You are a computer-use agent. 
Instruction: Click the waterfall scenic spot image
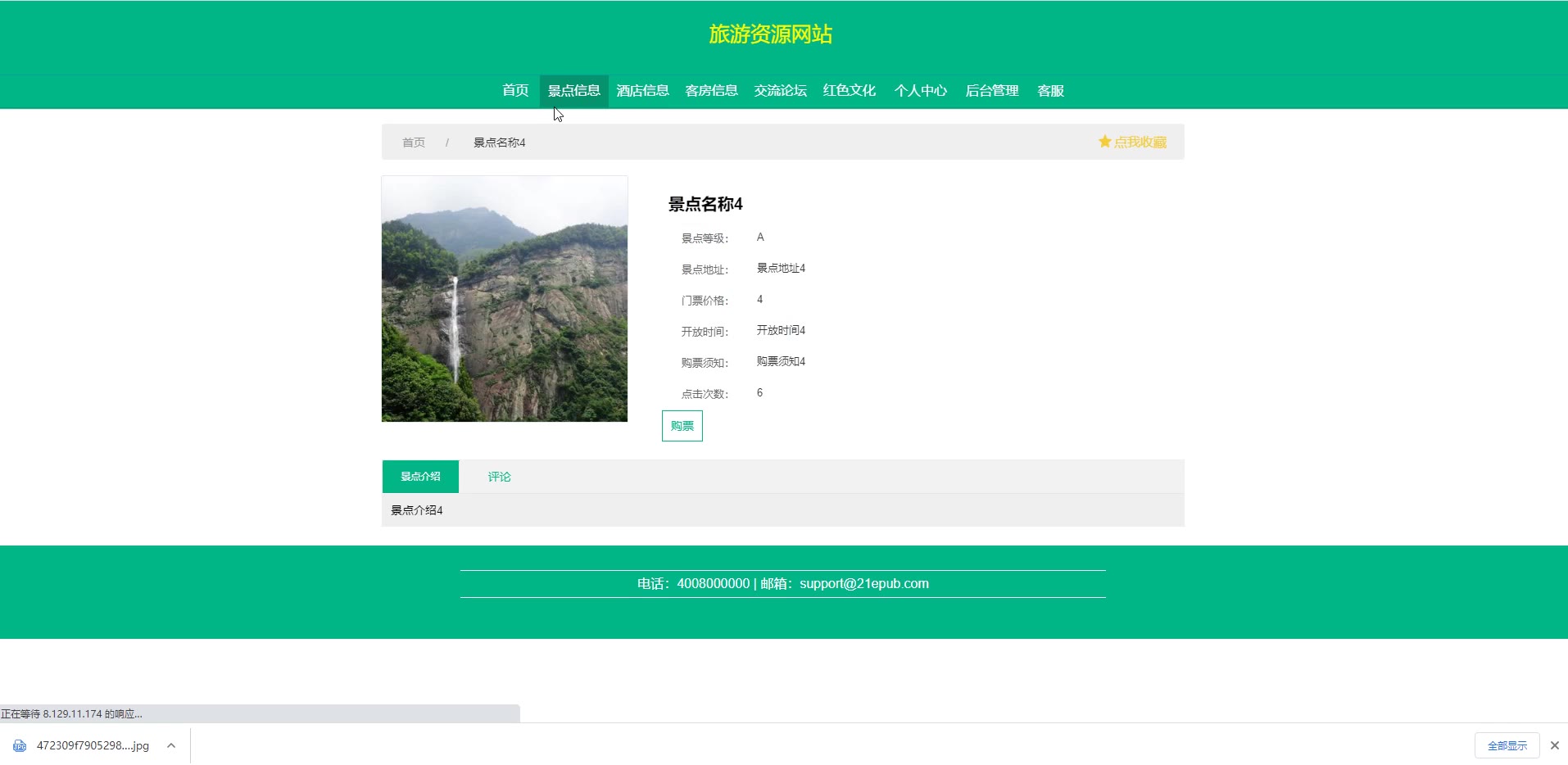point(505,299)
